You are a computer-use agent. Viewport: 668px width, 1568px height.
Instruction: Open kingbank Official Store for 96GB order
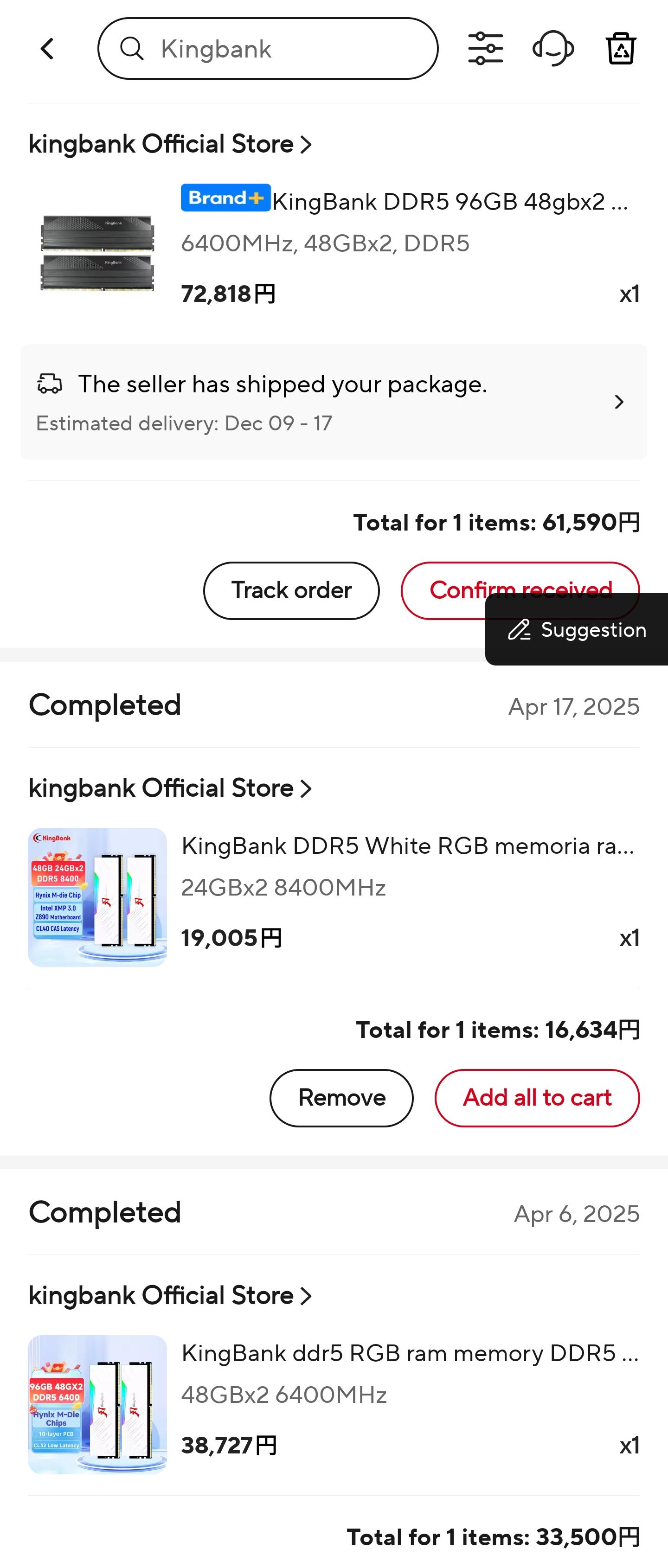(x=171, y=144)
